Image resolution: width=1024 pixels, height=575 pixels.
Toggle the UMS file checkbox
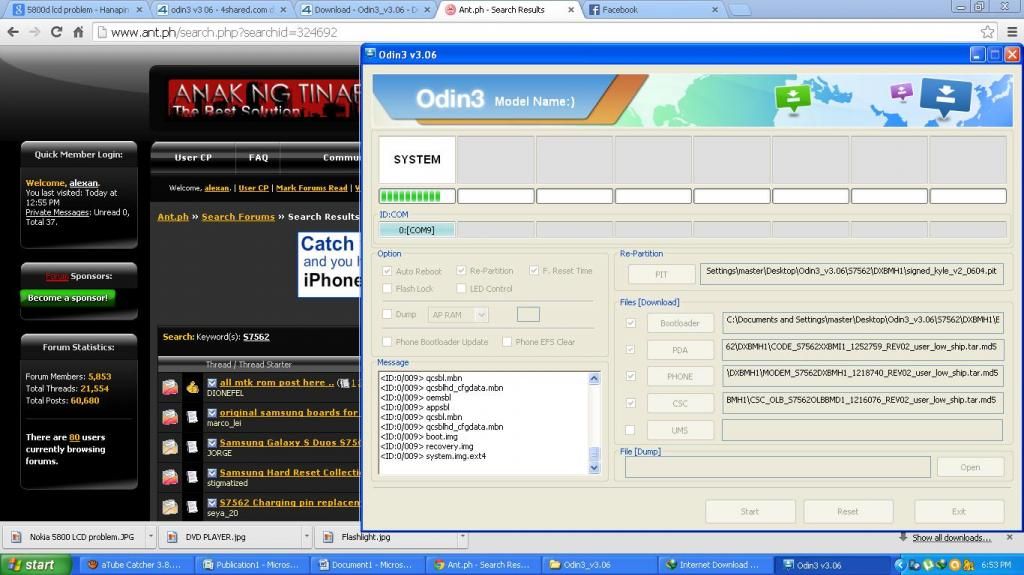coord(630,430)
